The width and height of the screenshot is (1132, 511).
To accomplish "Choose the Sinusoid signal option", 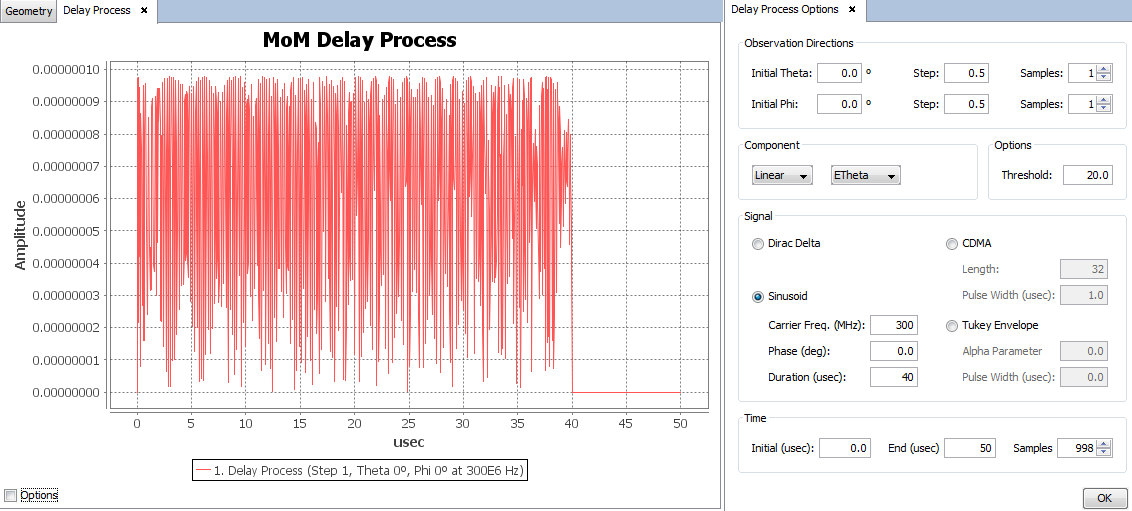I will pos(758,297).
